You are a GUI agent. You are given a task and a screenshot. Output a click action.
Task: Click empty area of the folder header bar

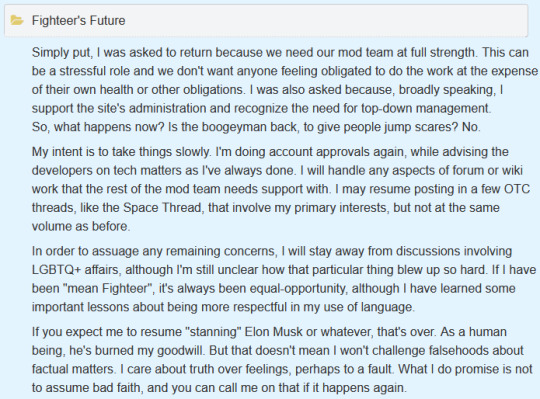(327, 20)
